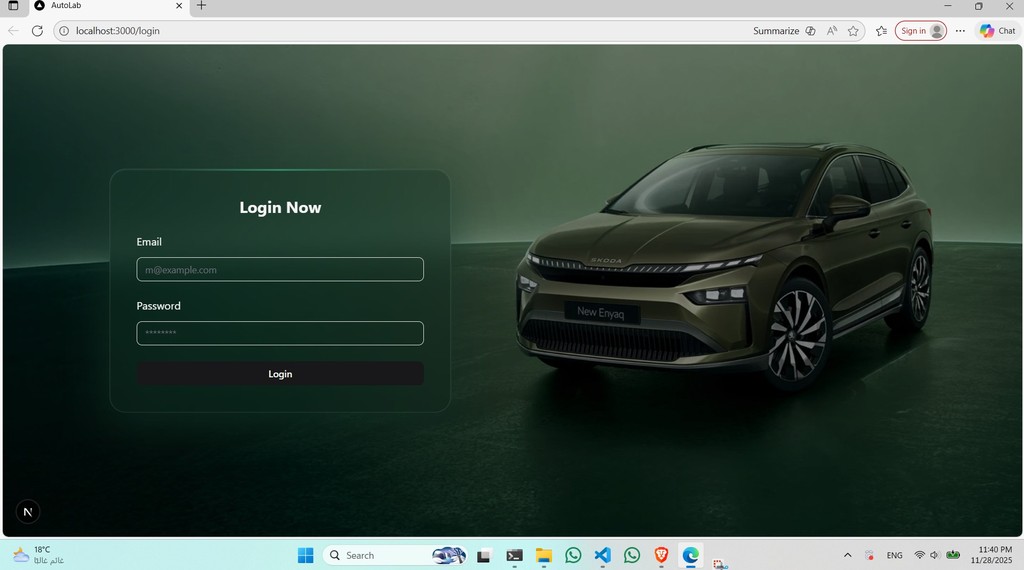1024x570 pixels.
Task: Close the AutoLab tab
Action: click(179, 6)
